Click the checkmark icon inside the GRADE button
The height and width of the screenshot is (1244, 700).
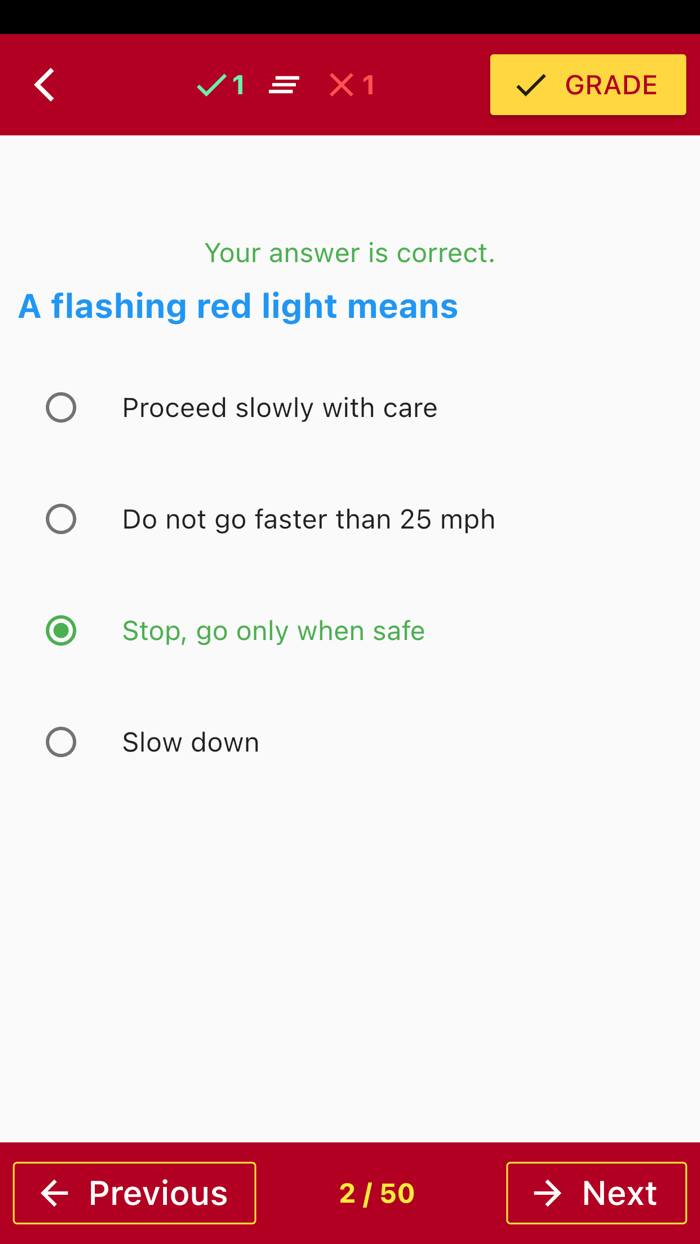[530, 85]
